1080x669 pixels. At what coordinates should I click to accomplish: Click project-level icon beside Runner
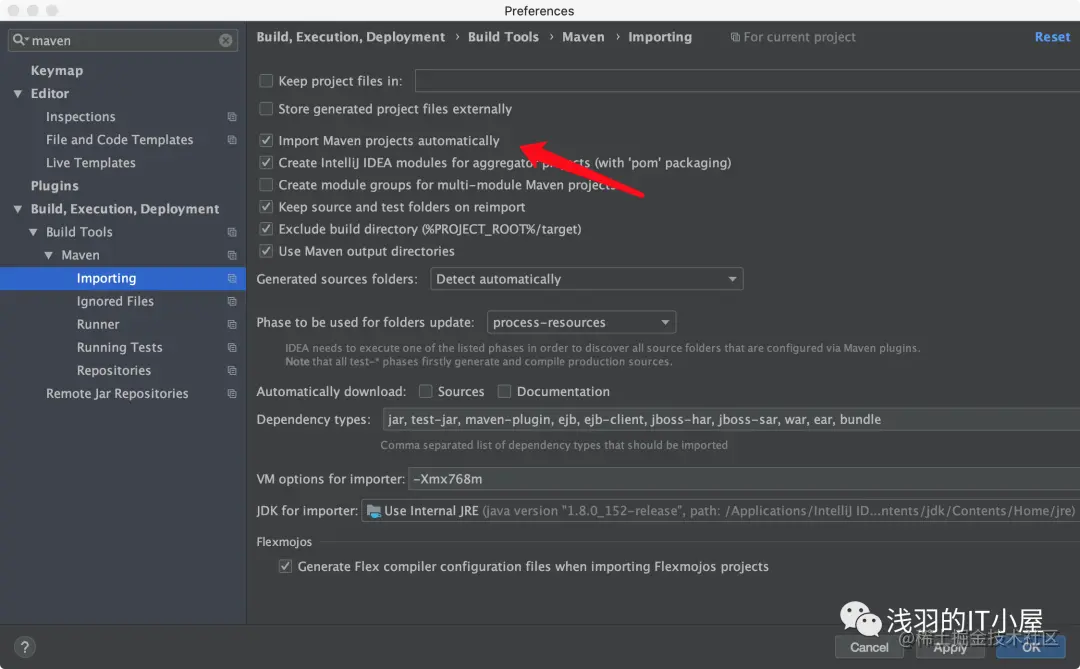click(x=232, y=325)
